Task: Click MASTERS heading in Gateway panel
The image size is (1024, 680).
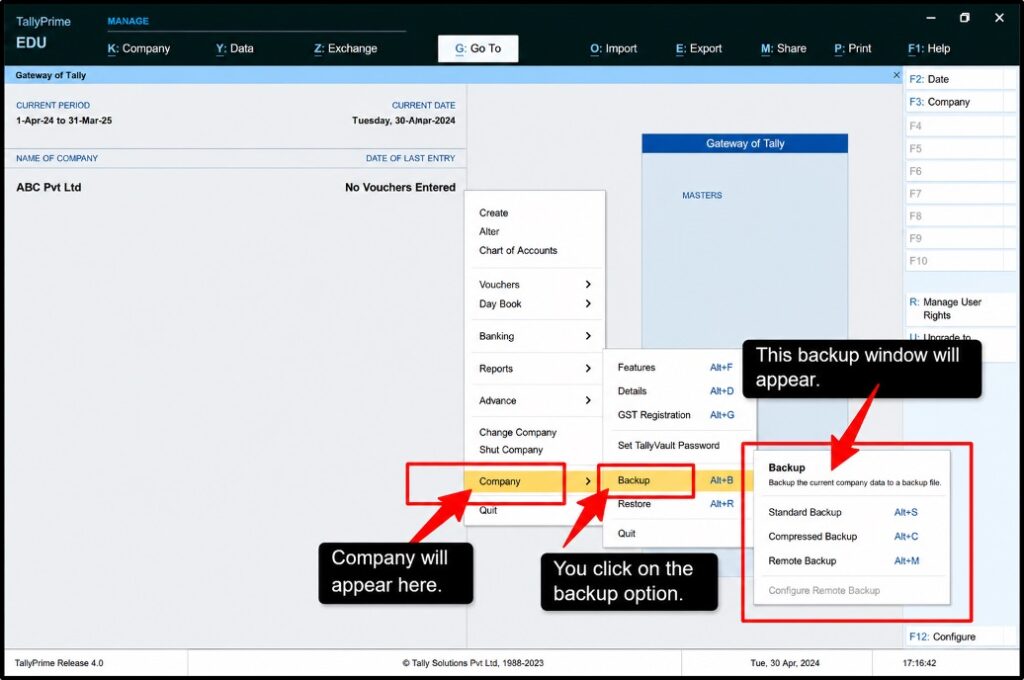Action: click(702, 195)
